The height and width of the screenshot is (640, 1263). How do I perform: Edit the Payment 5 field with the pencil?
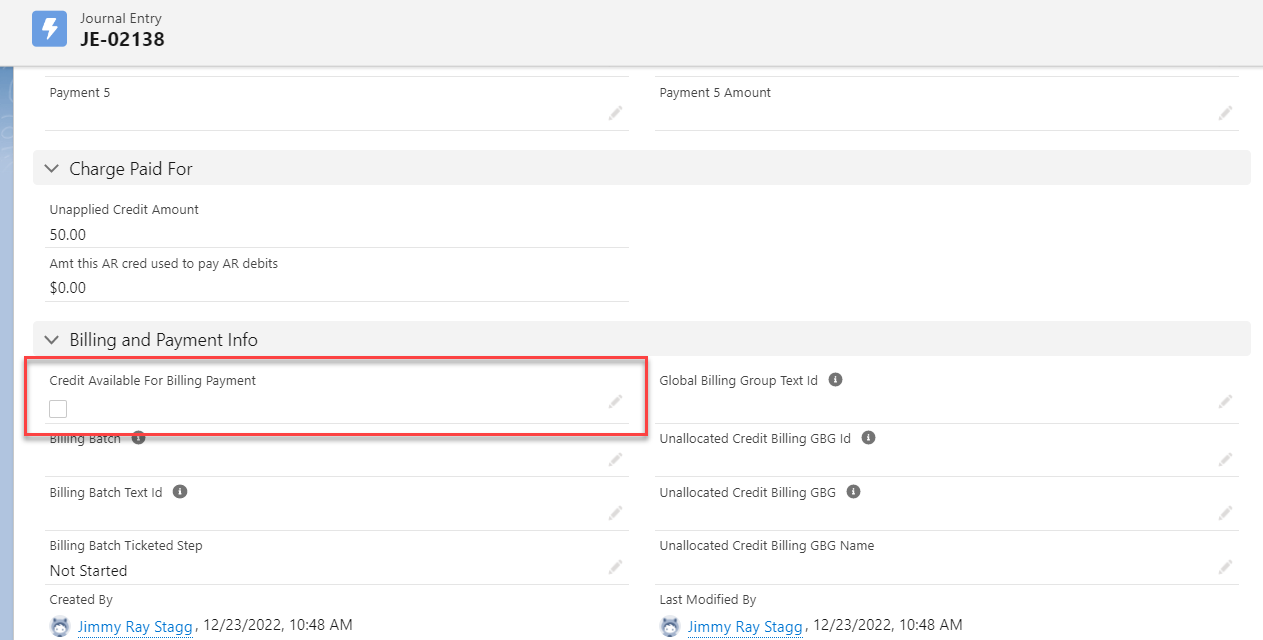pos(616,113)
